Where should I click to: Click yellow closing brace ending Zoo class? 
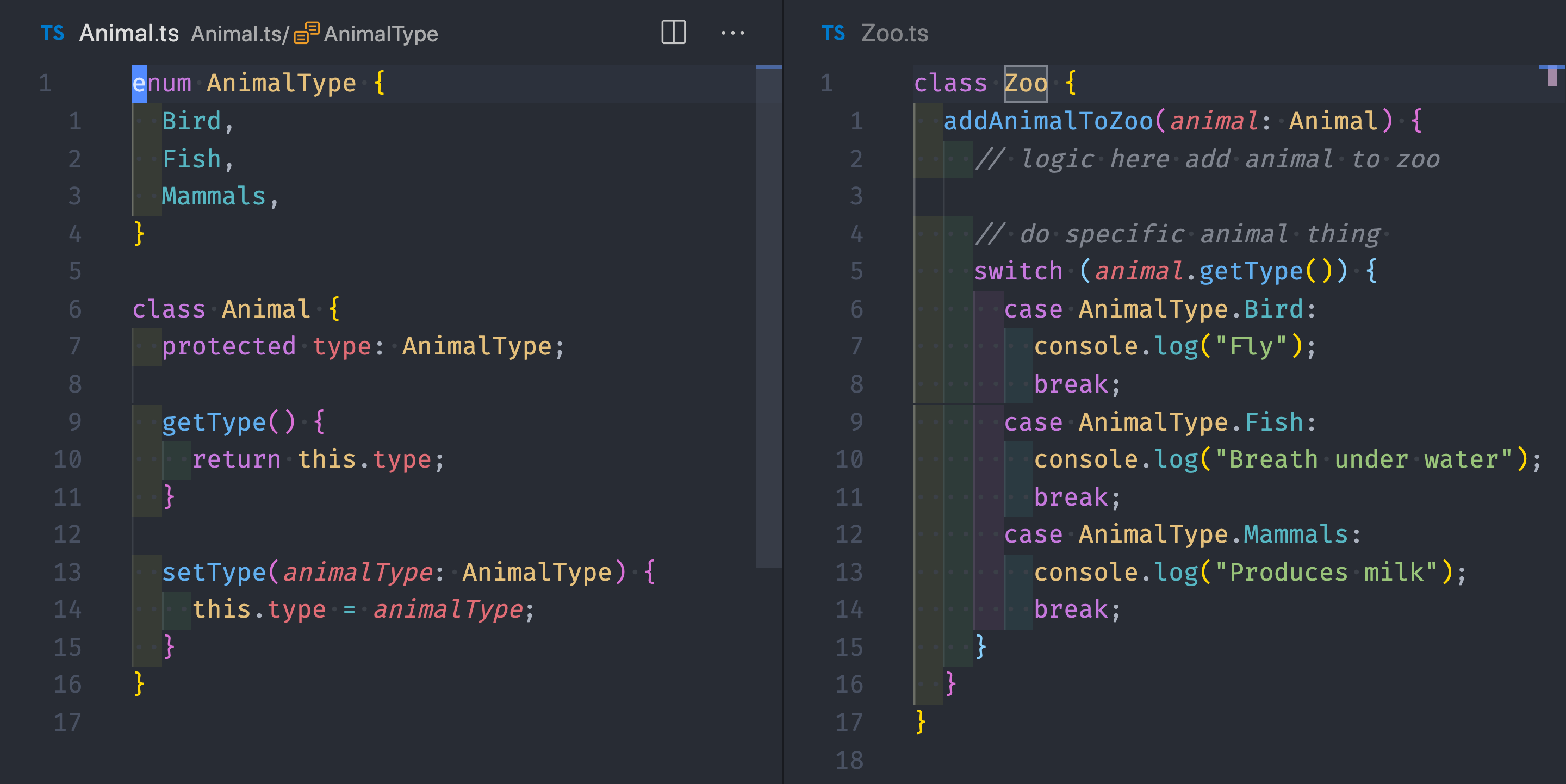tap(921, 722)
